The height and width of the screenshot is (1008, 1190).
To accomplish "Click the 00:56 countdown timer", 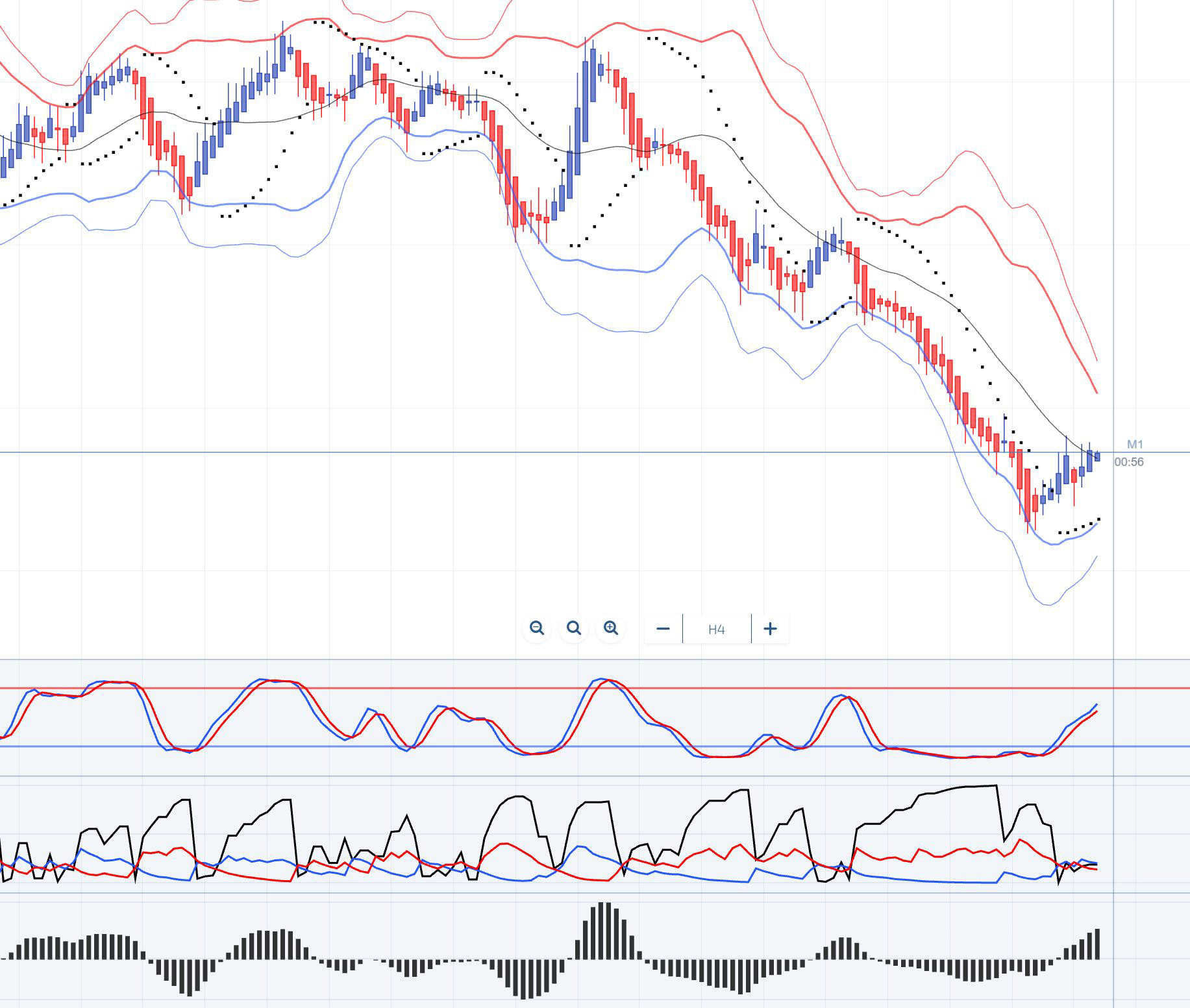I will (x=1129, y=462).
